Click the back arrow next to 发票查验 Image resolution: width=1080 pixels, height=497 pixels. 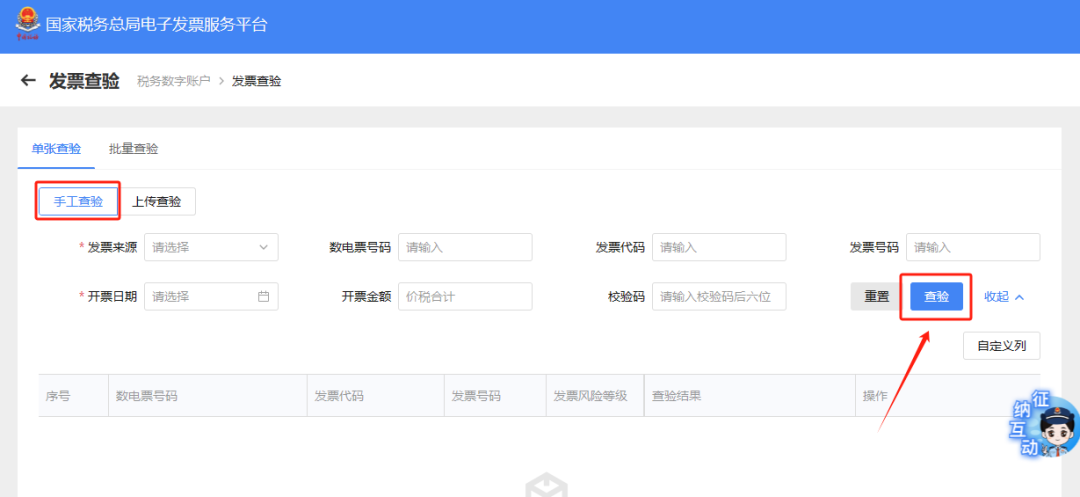[x=28, y=80]
